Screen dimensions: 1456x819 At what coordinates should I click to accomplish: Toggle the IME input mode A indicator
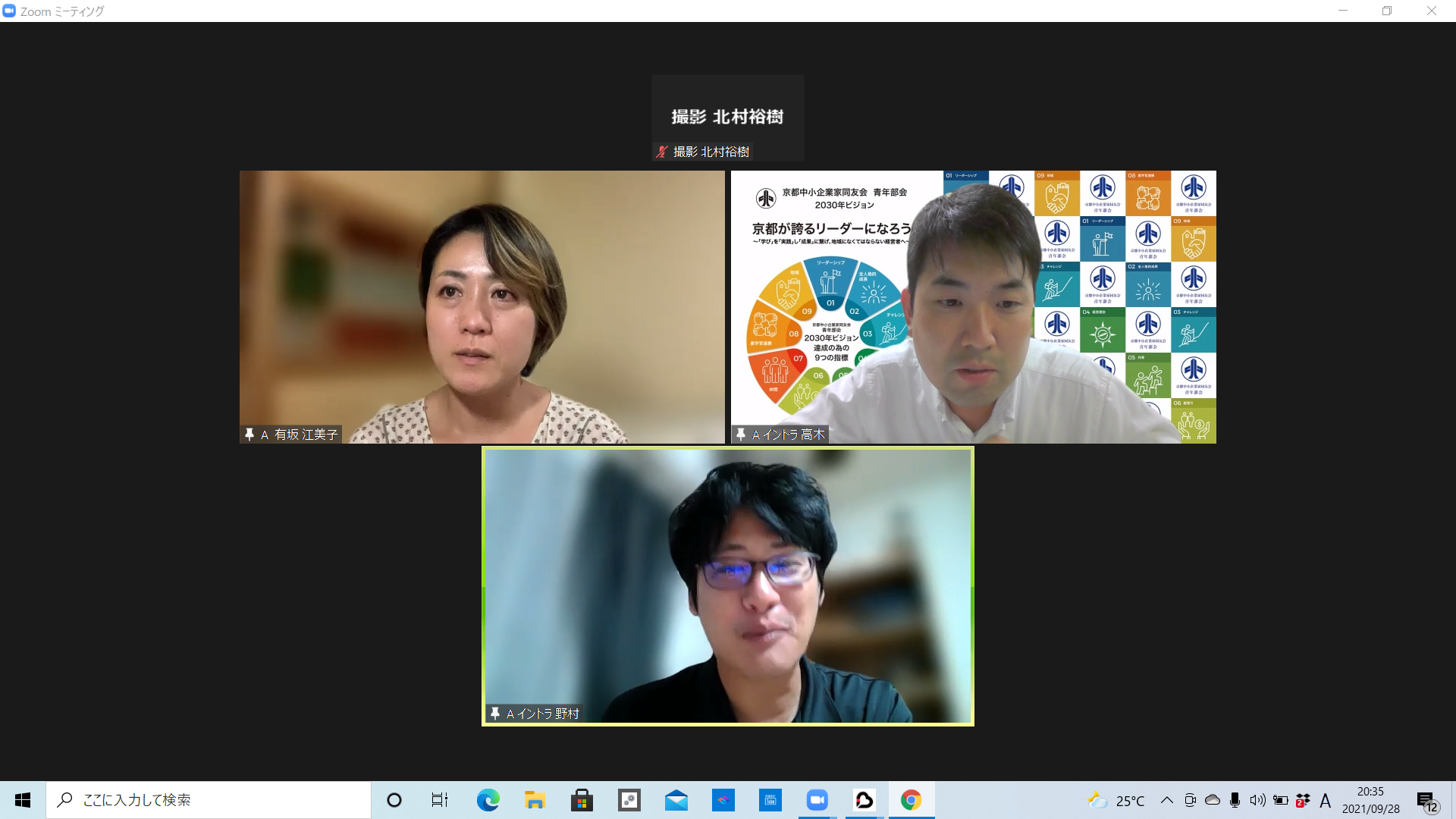click(x=1326, y=800)
